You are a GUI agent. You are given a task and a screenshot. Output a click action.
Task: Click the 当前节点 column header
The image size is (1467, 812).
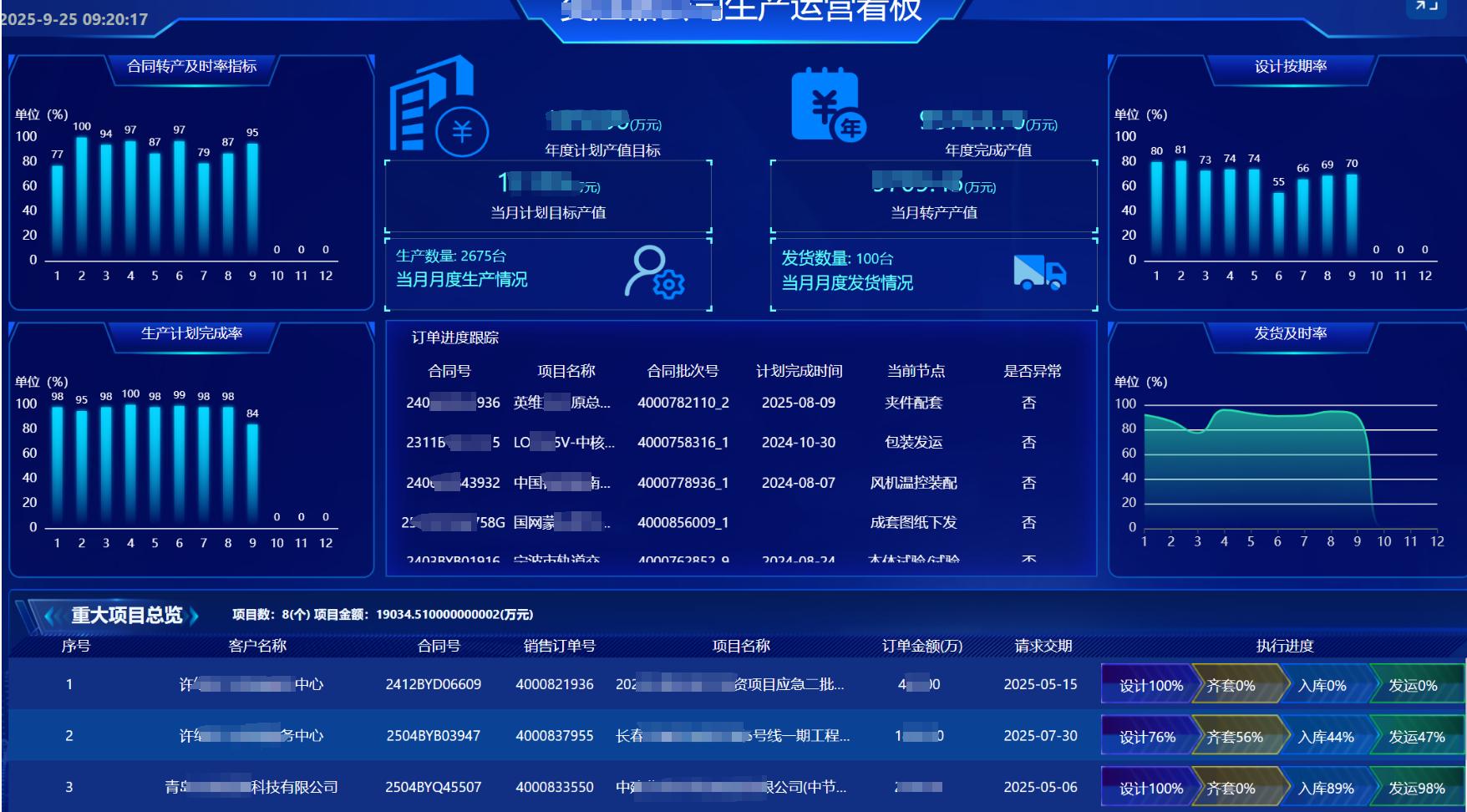[x=915, y=371]
